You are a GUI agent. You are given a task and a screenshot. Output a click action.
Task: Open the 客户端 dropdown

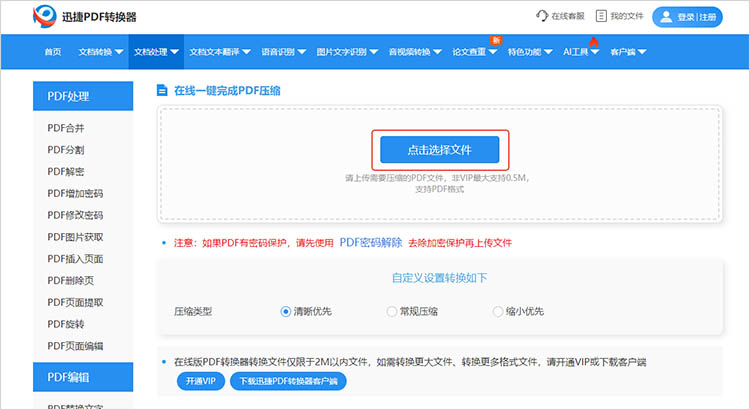point(629,52)
